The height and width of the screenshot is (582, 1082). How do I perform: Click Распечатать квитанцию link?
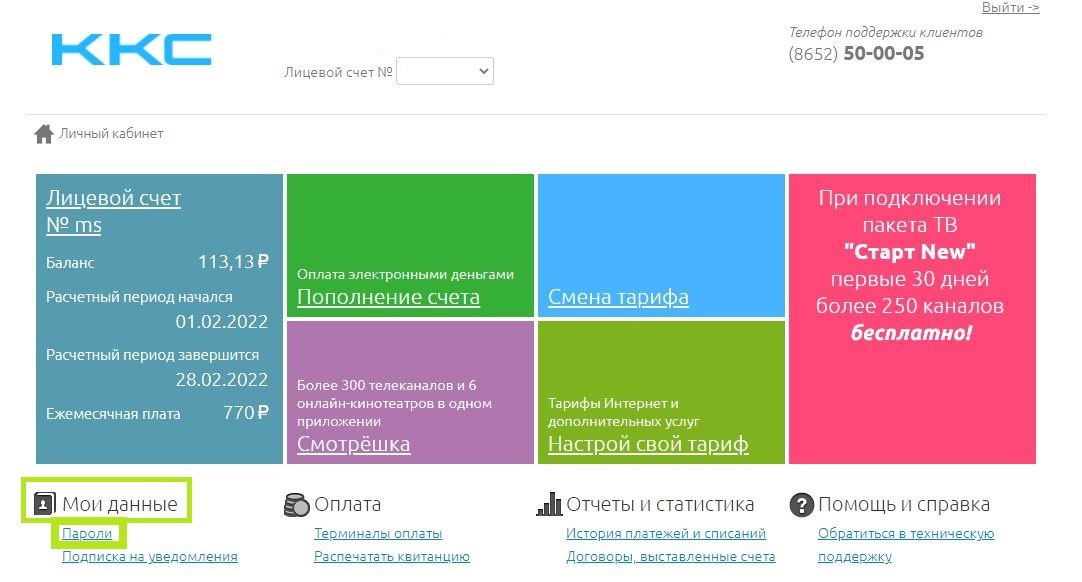click(391, 557)
